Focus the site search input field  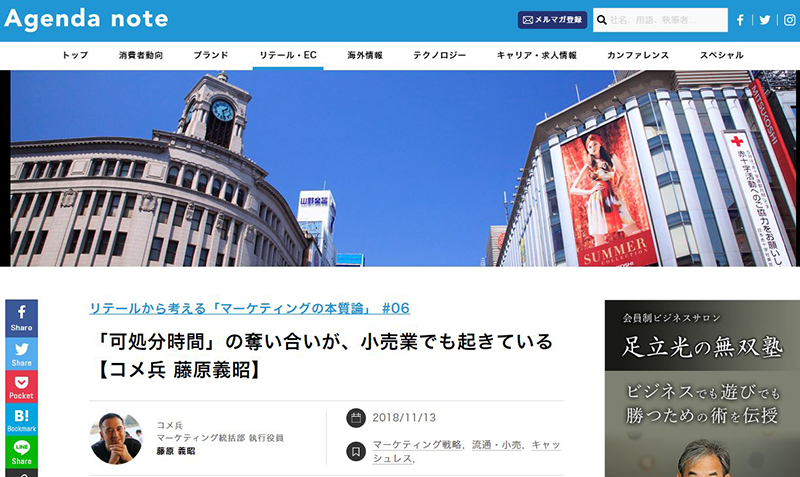667,20
